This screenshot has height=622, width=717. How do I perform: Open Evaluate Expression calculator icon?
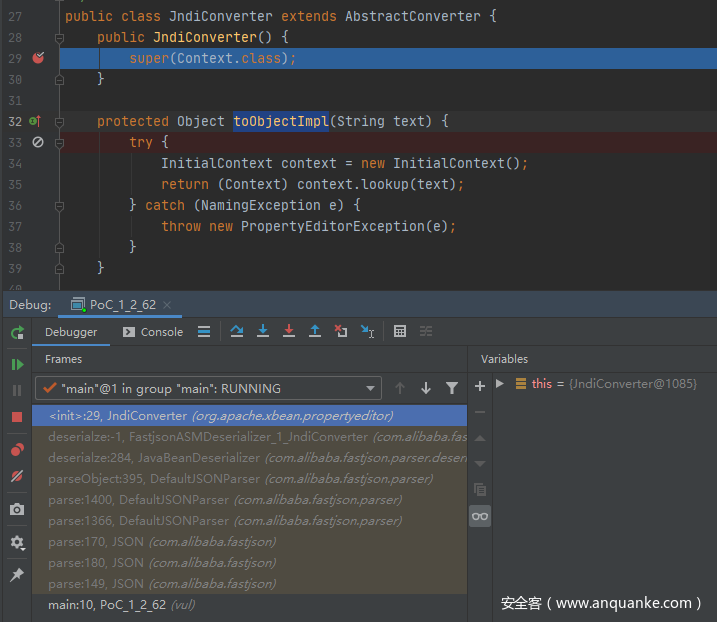(400, 332)
